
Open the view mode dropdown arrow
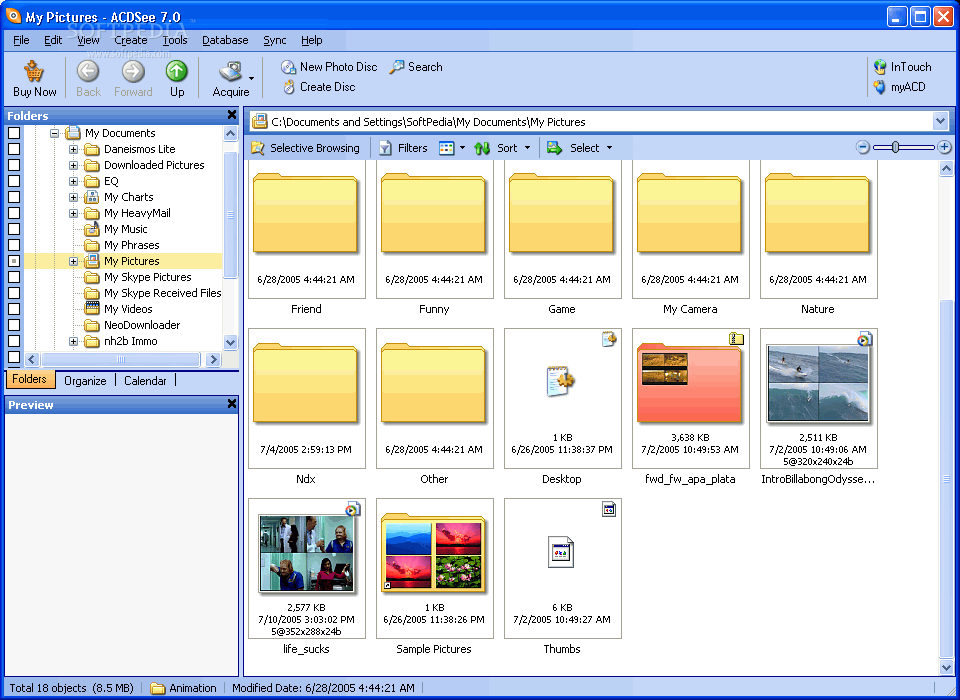462,148
